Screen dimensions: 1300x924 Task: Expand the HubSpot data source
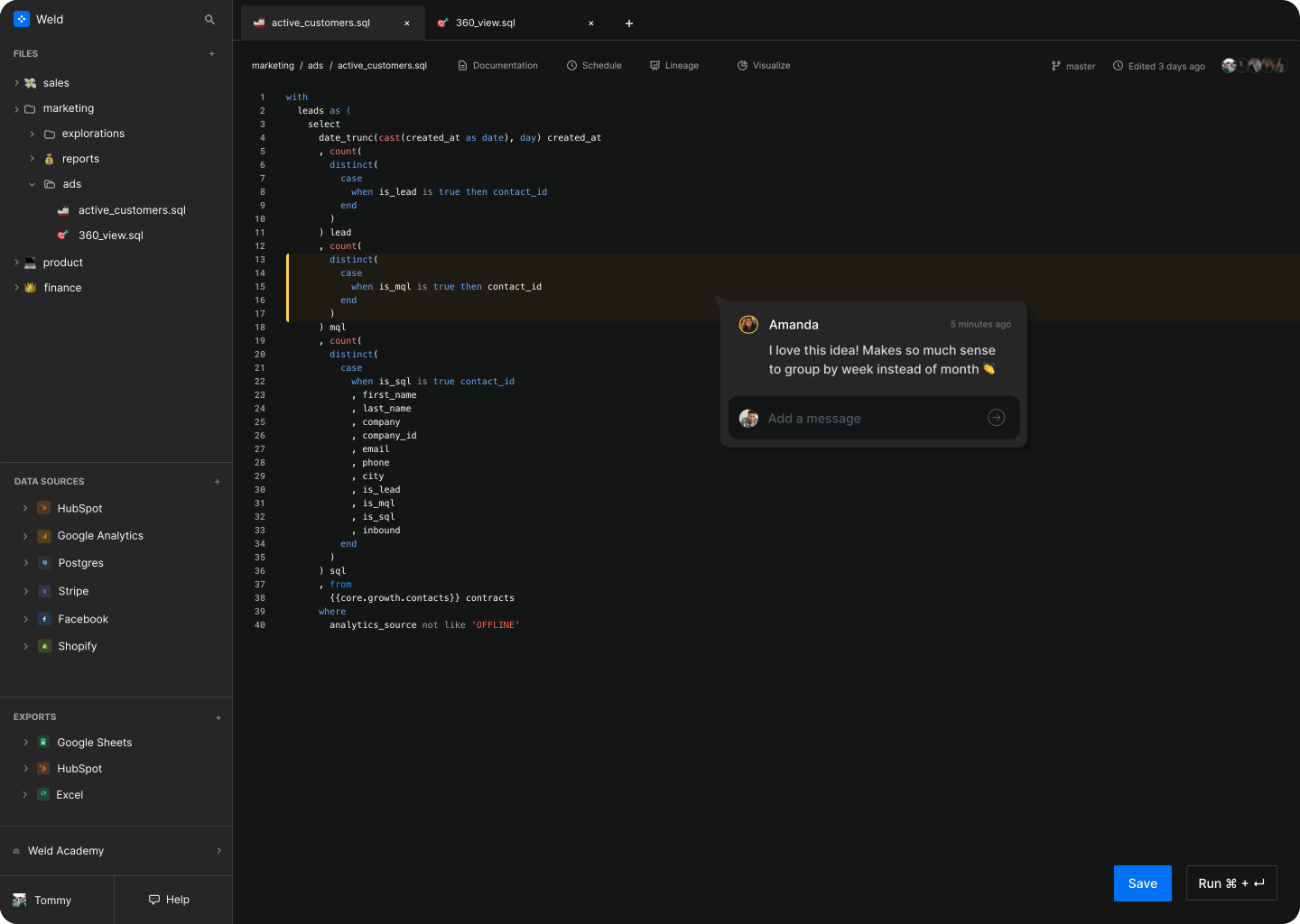click(25, 509)
